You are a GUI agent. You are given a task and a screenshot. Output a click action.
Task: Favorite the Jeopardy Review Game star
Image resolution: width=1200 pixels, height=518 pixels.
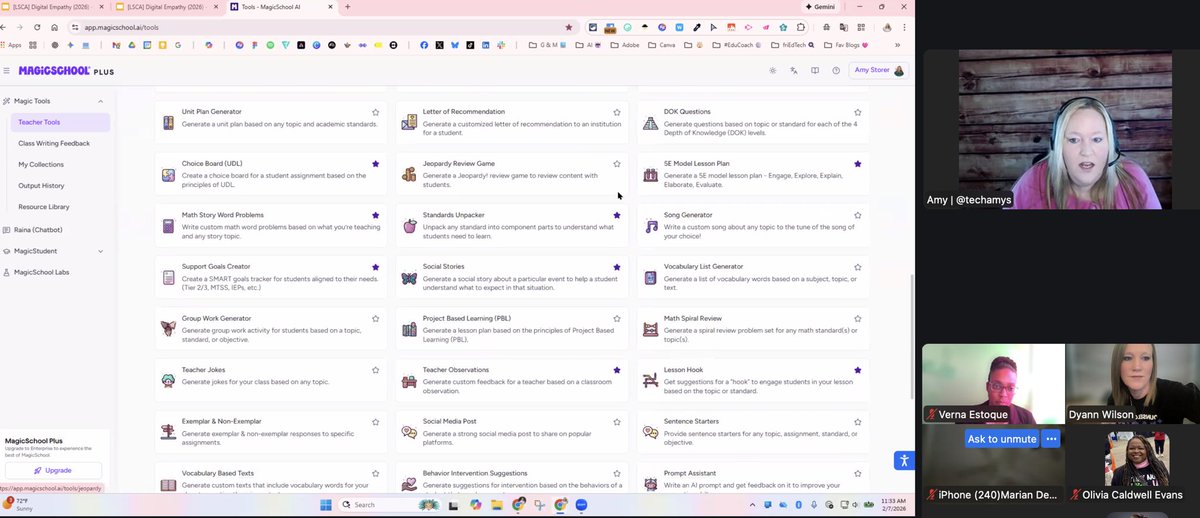(617, 163)
